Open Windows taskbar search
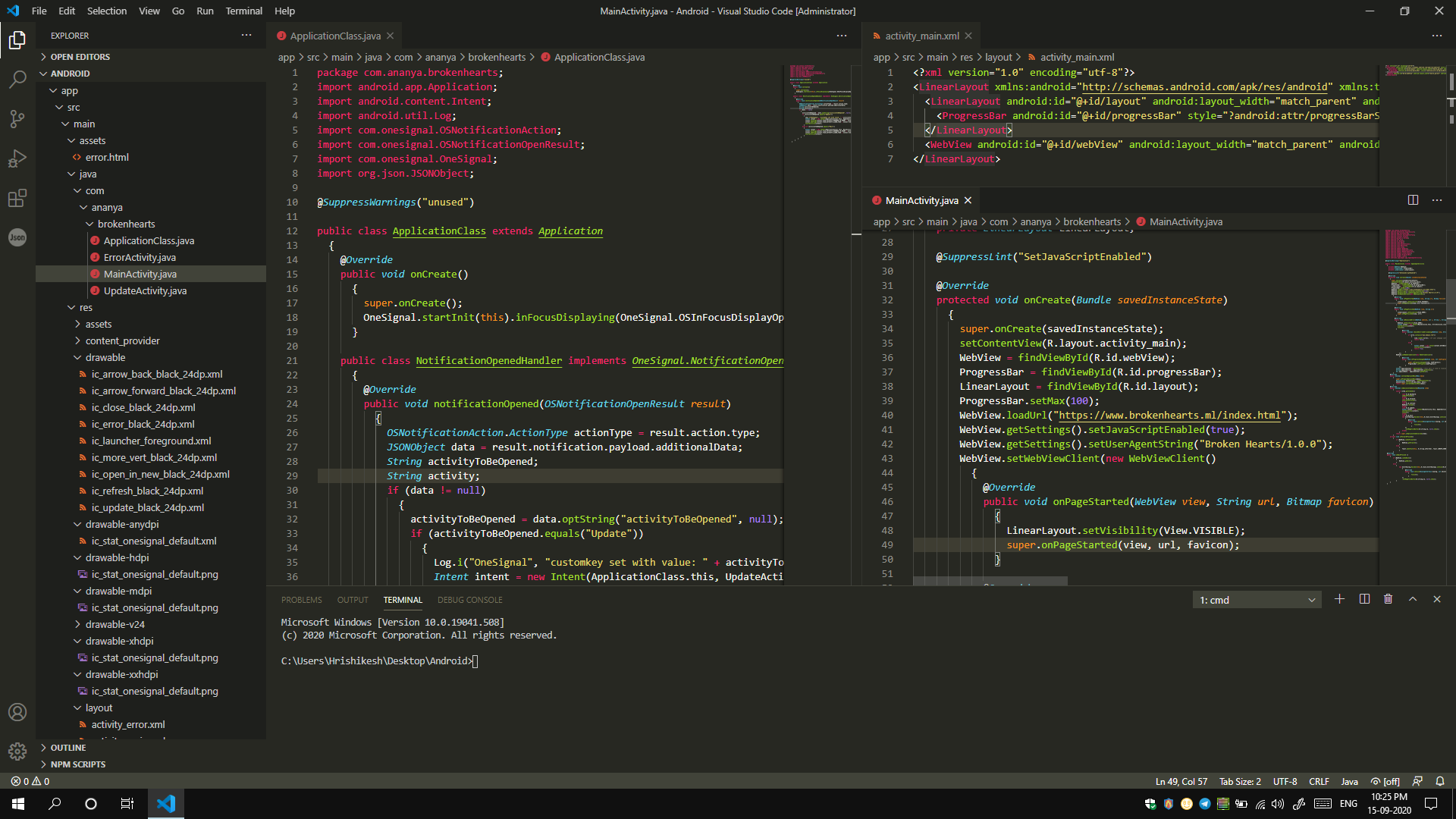This screenshot has width=1456, height=819. [55, 804]
